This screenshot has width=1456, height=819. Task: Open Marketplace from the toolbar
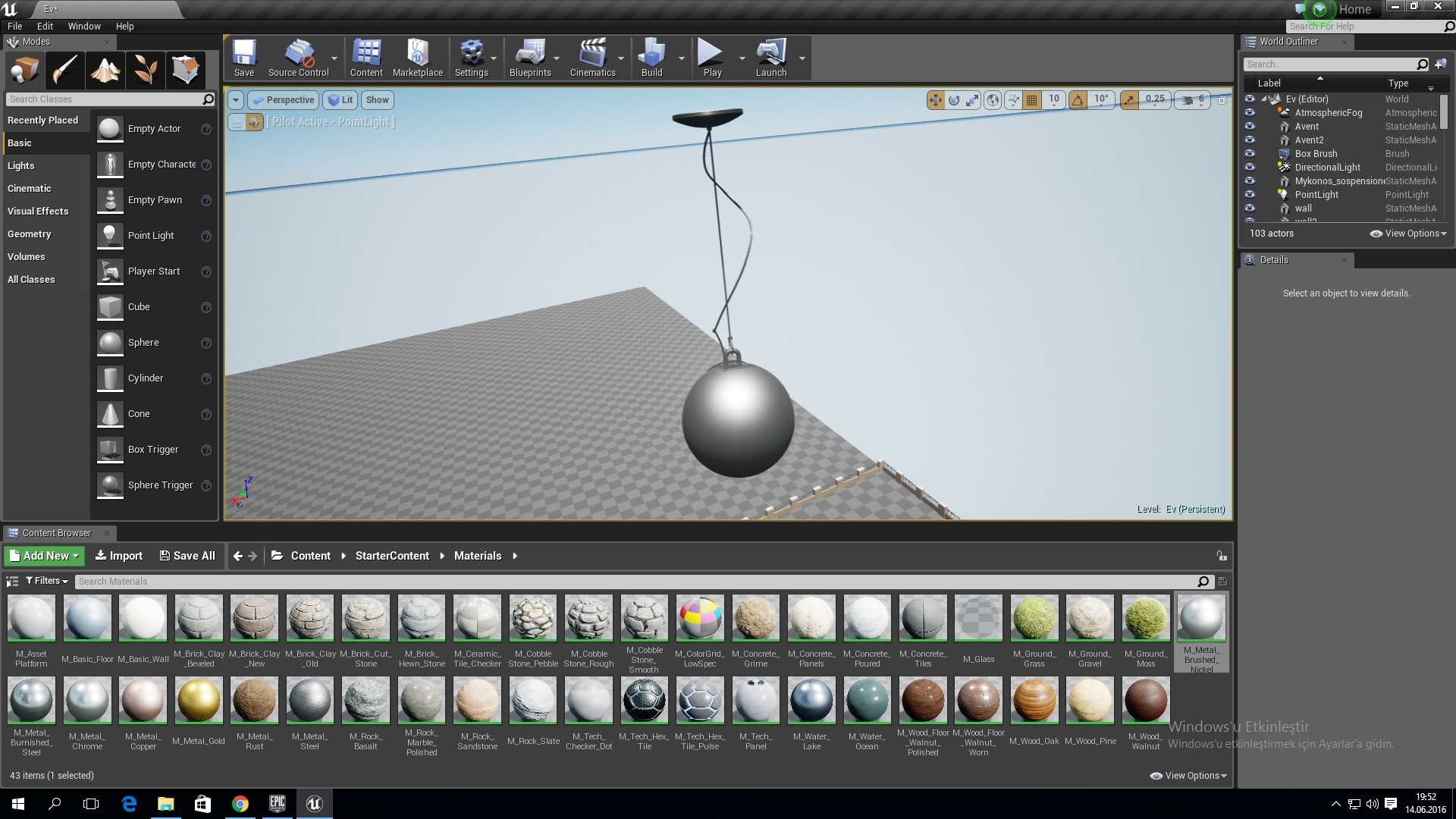tap(418, 58)
